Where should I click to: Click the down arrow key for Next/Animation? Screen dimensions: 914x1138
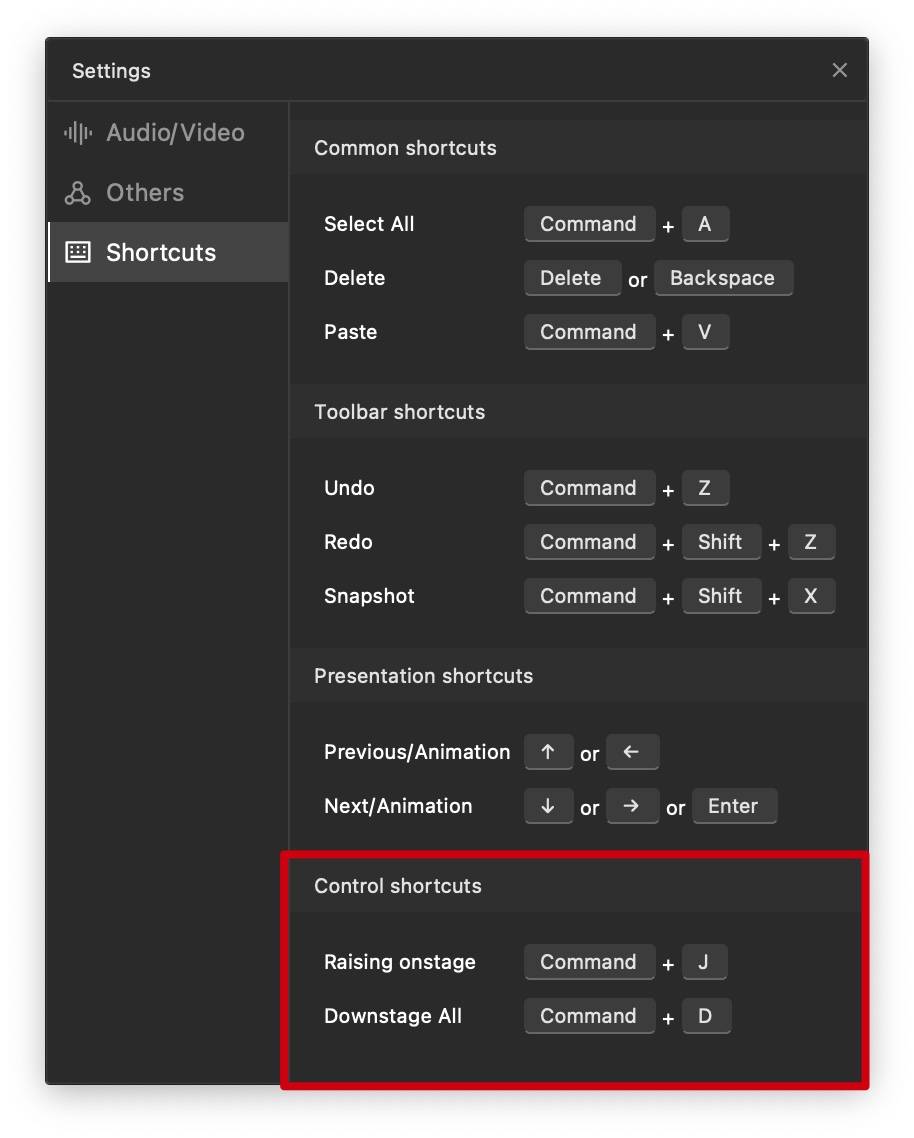coord(548,806)
